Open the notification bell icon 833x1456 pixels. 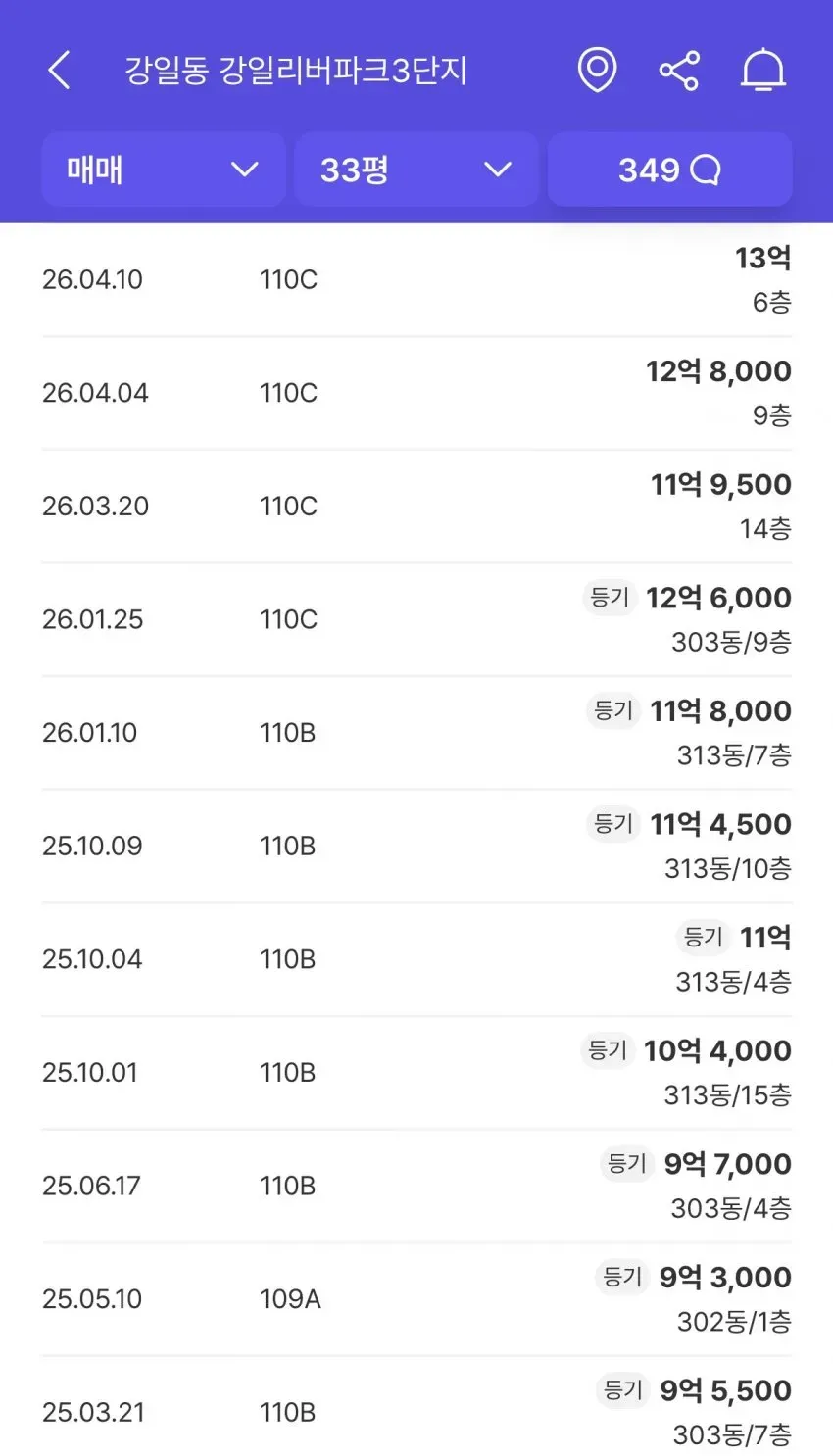click(x=762, y=71)
